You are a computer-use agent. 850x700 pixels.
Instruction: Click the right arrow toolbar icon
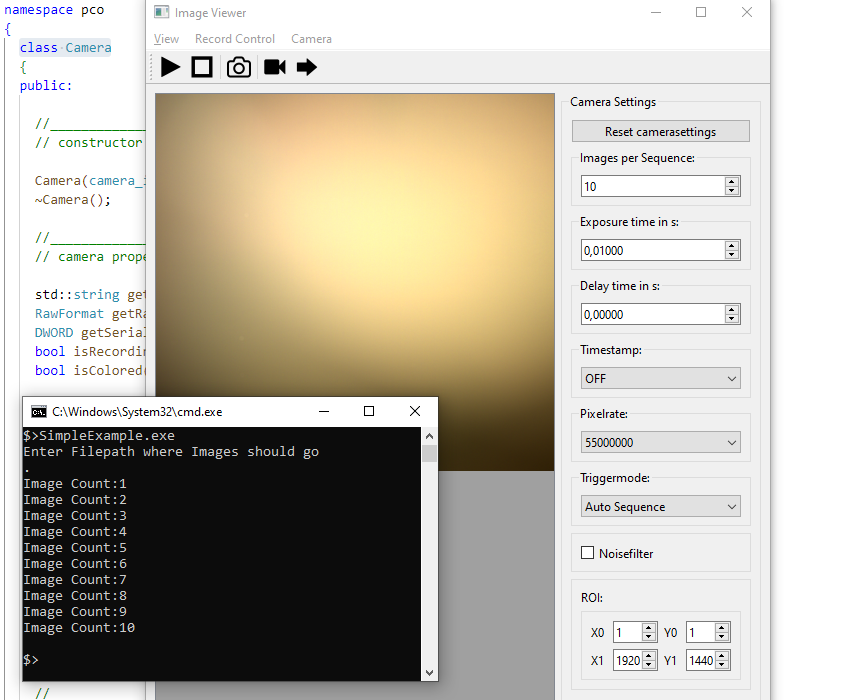(306, 67)
